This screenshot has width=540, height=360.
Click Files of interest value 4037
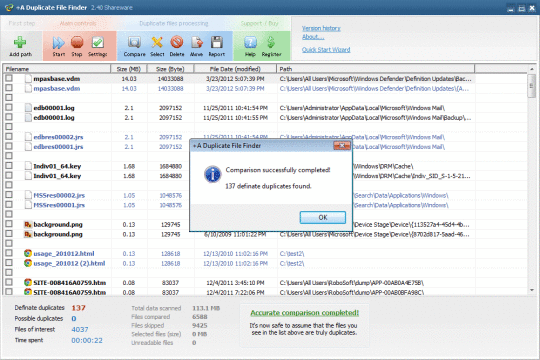click(x=80, y=330)
